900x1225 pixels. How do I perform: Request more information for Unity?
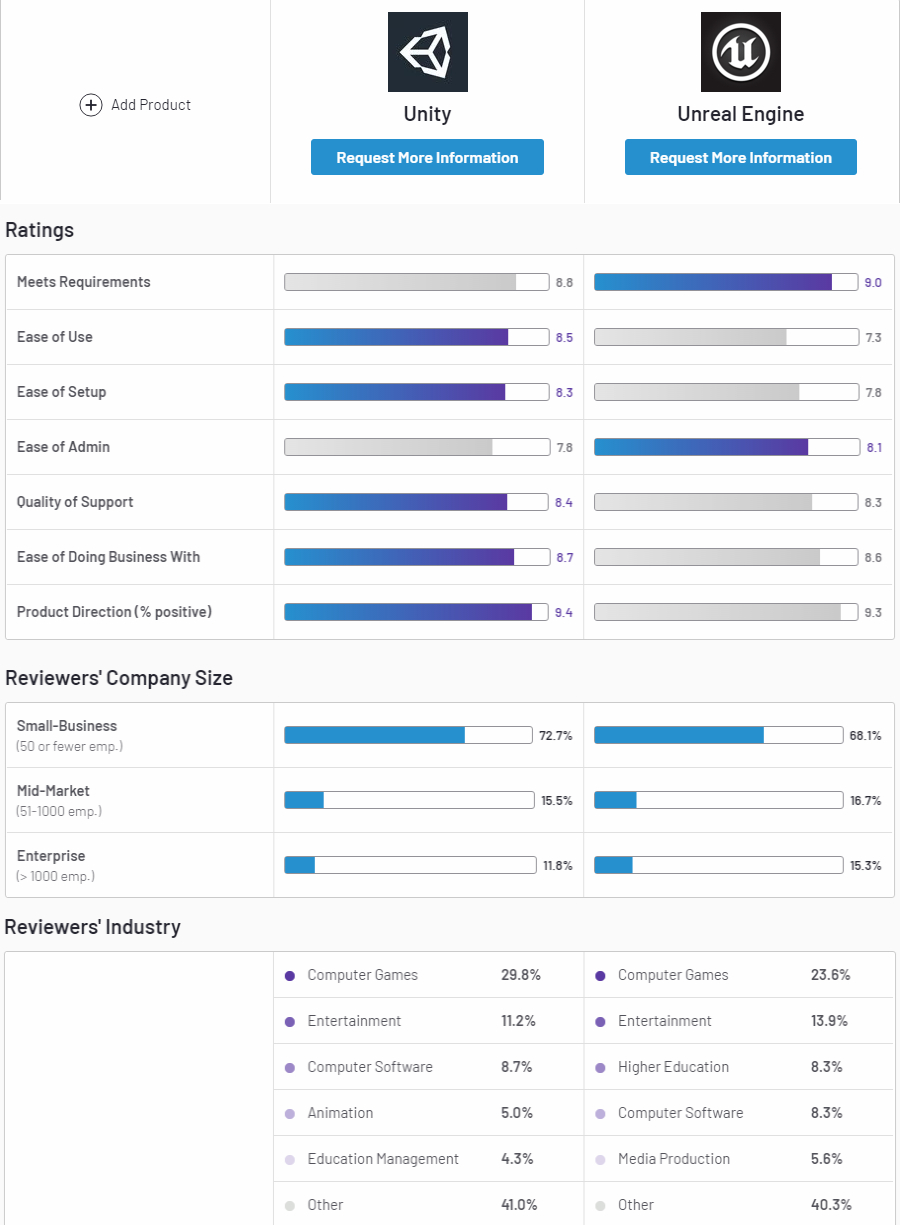pyautogui.click(x=427, y=158)
